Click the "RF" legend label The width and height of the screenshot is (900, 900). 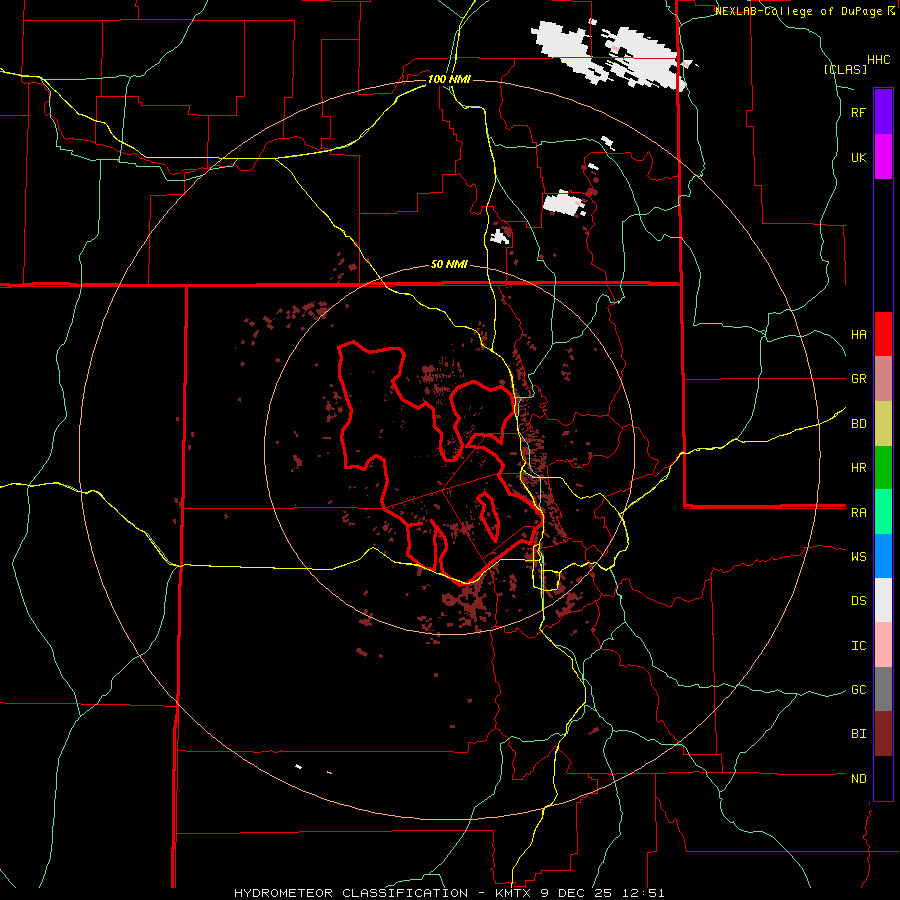click(x=858, y=113)
